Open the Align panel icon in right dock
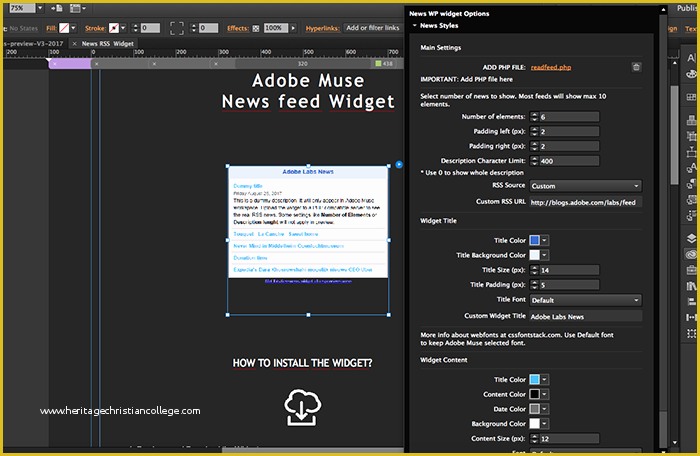Screen dimensions: 700x456 pos(691,301)
